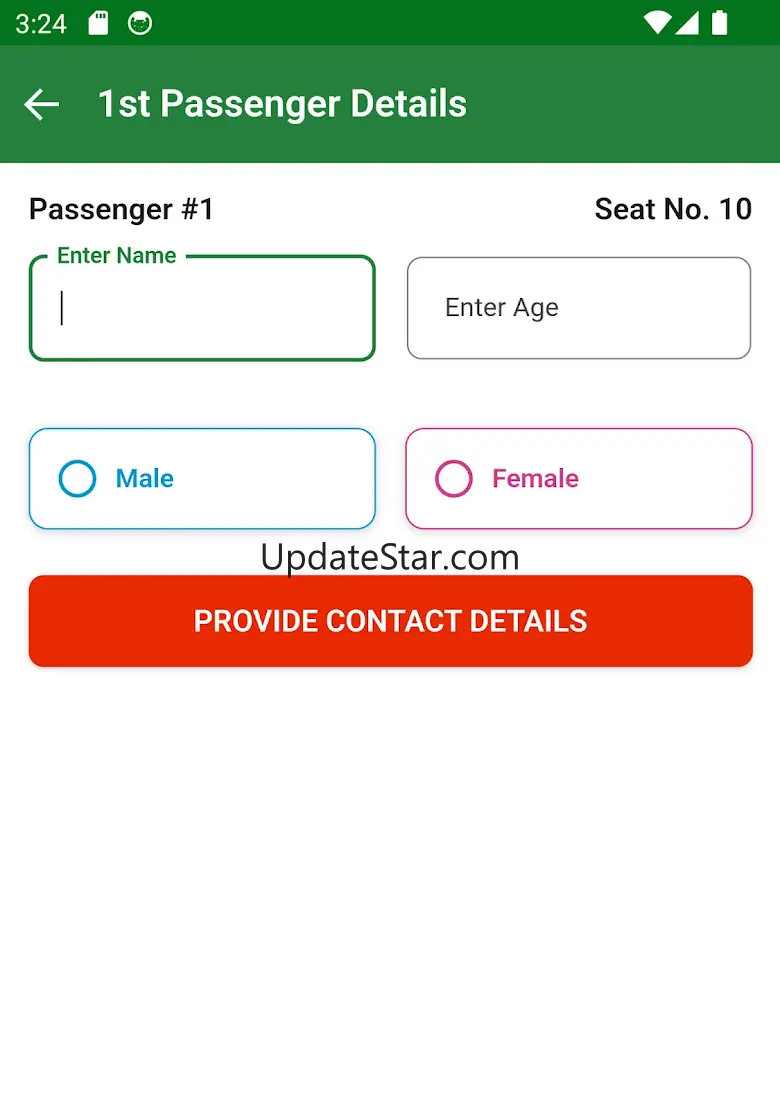Click the Enter Age input field

578,308
